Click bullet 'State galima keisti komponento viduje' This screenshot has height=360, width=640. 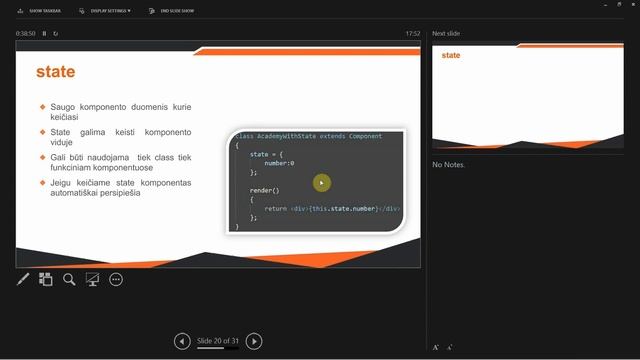120,137
